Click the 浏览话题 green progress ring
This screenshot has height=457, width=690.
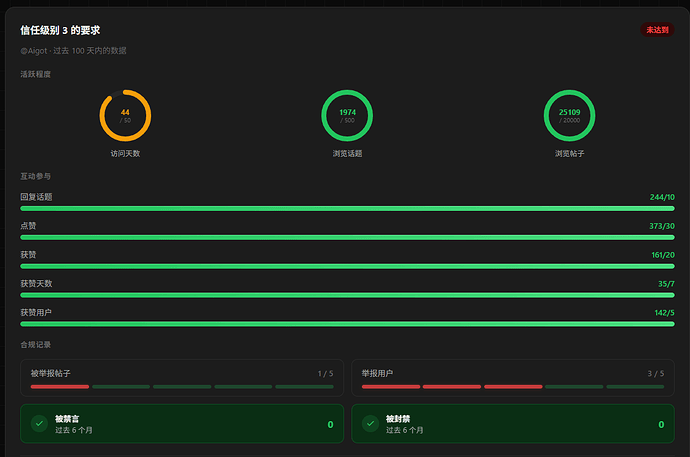click(347, 116)
